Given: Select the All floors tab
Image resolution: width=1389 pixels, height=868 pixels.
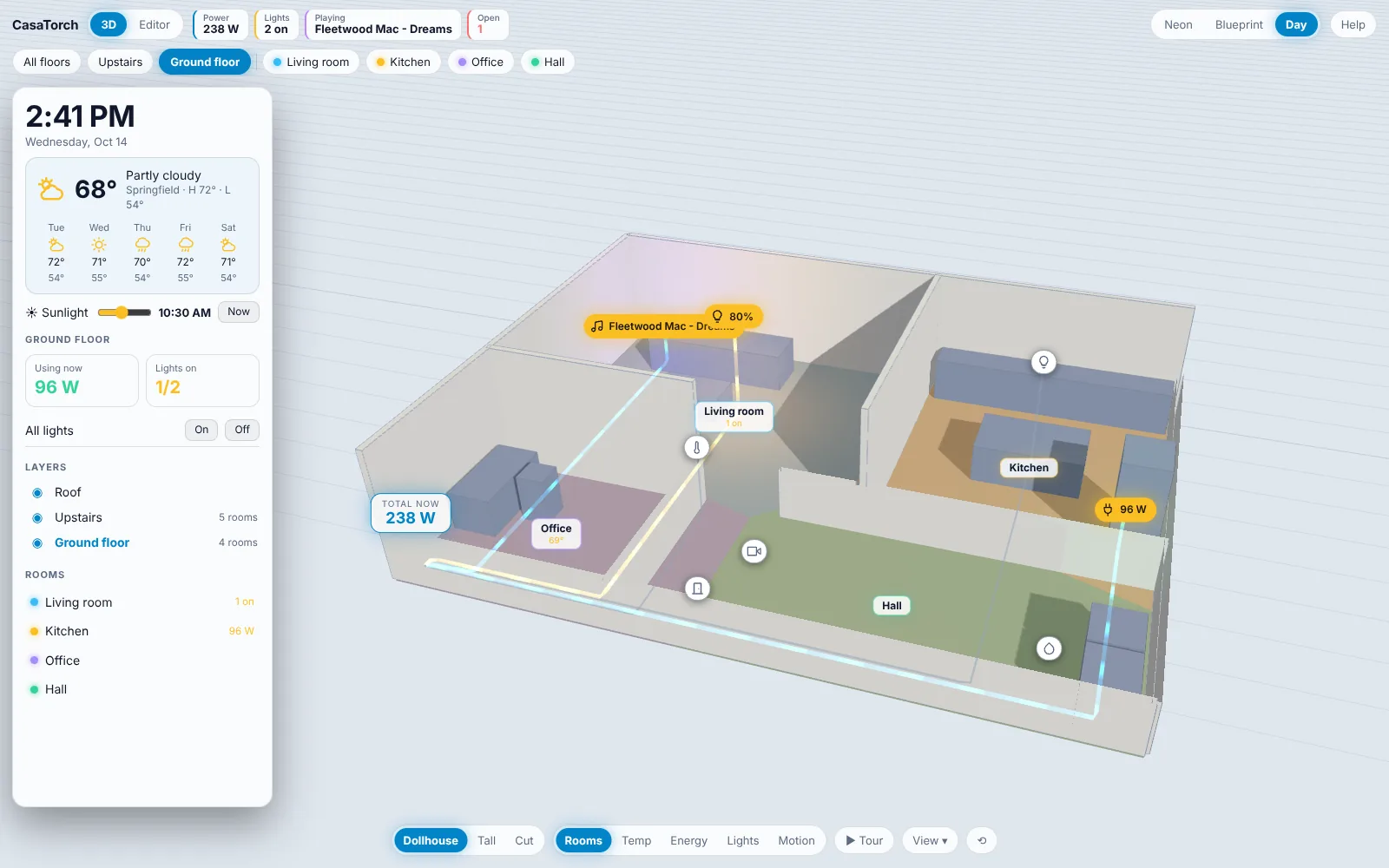Looking at the screenshot, I should [47, 62].
